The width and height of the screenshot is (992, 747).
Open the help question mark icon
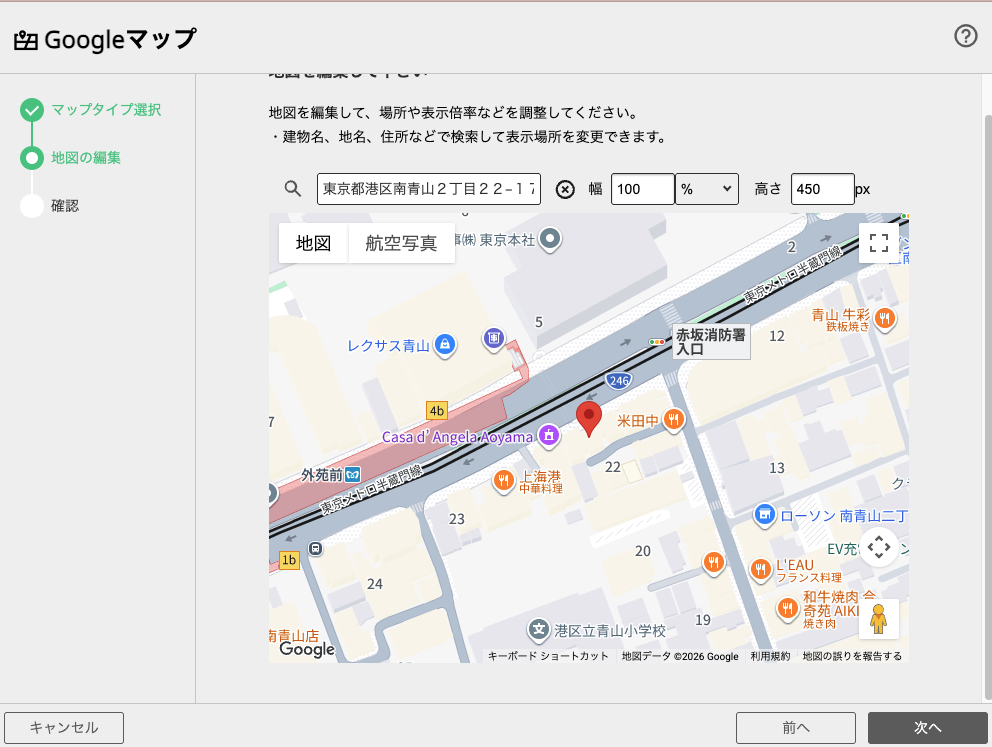(x=965, y=36)
